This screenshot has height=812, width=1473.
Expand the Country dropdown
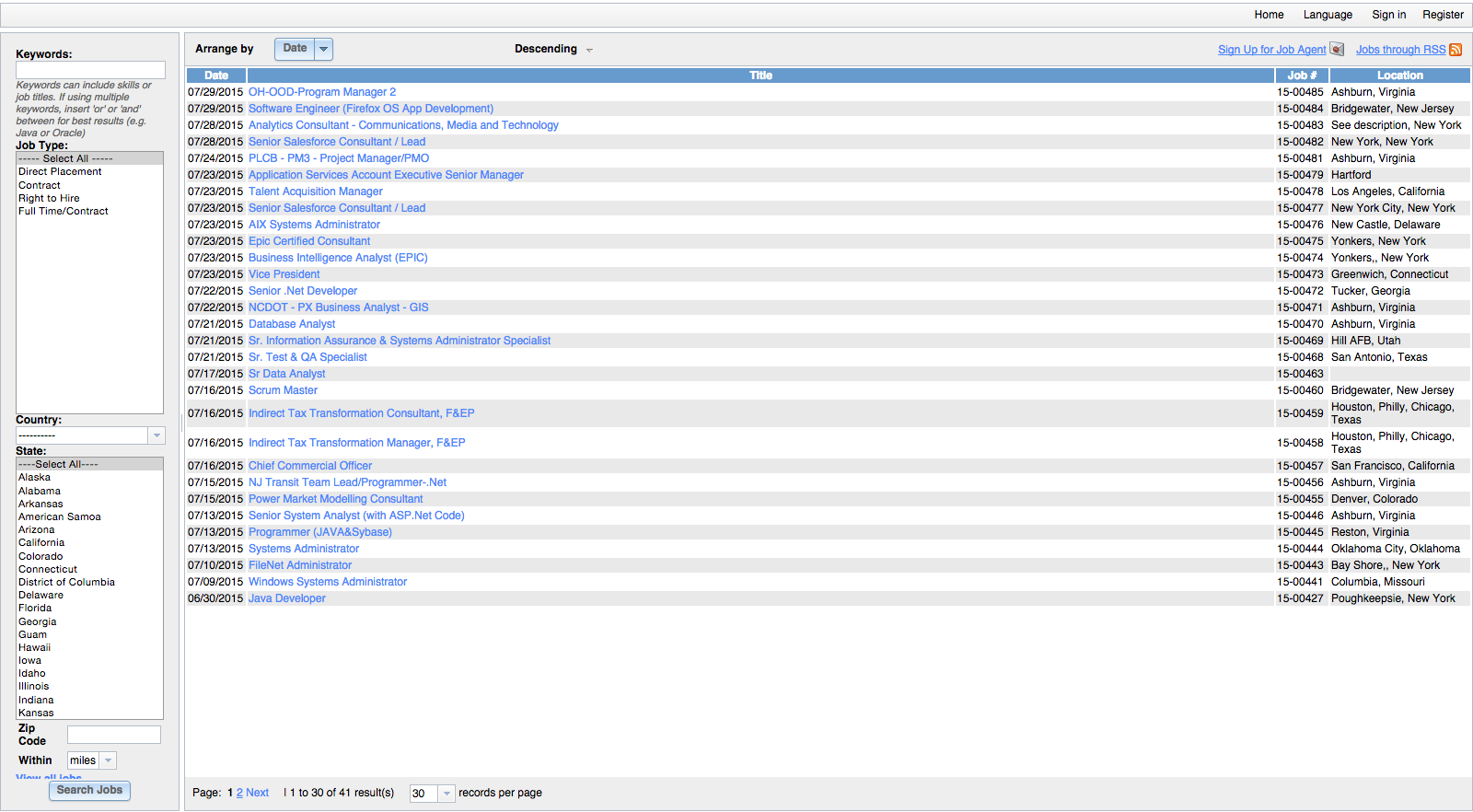point(157,435)
